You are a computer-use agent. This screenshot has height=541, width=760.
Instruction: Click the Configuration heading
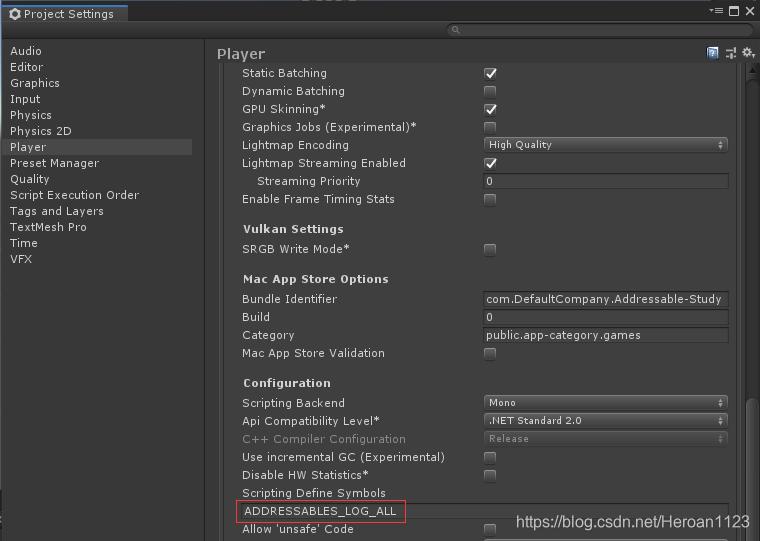pos(287,383)
